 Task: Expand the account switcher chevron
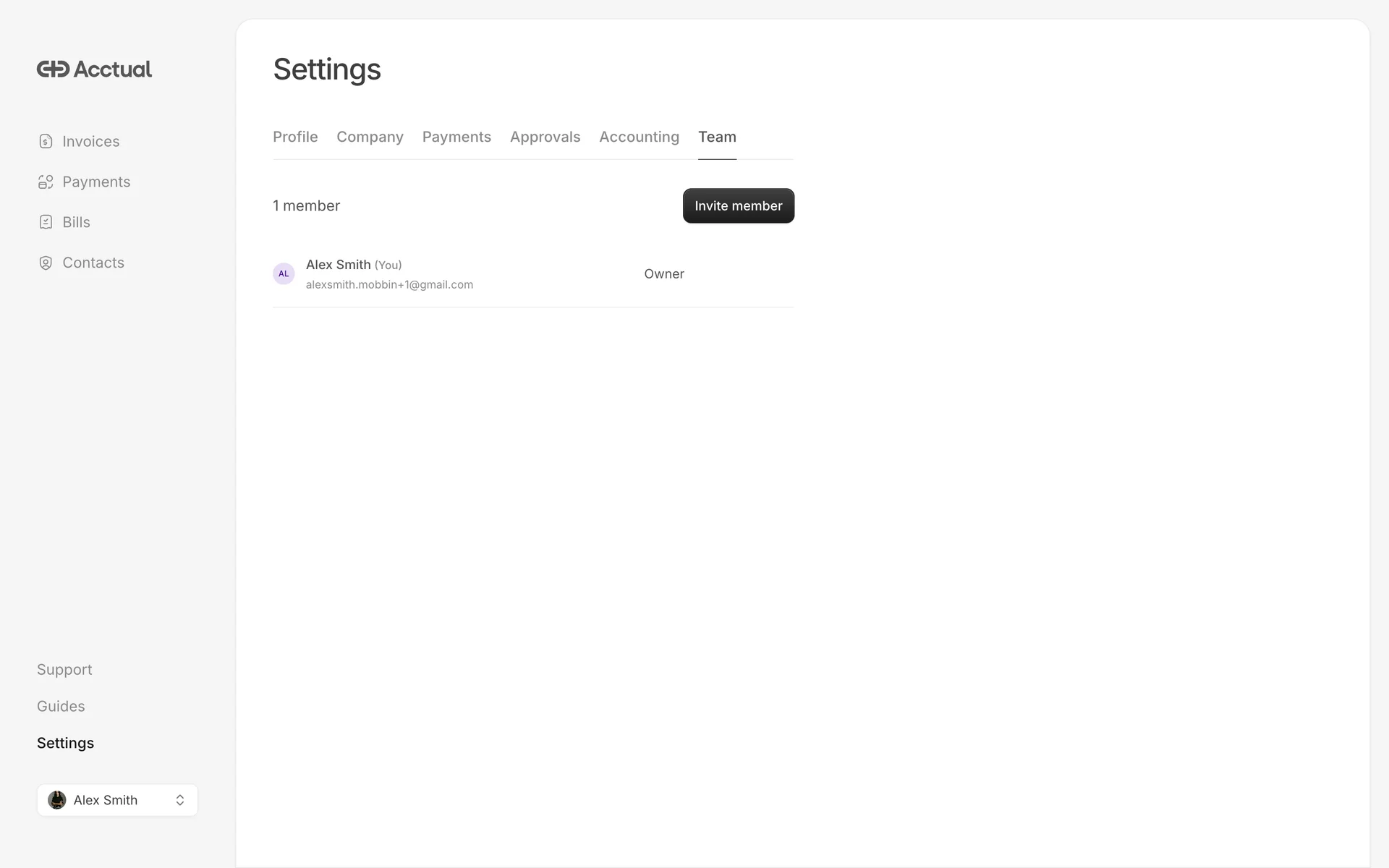pyautogui.click(x=180, y=800)
